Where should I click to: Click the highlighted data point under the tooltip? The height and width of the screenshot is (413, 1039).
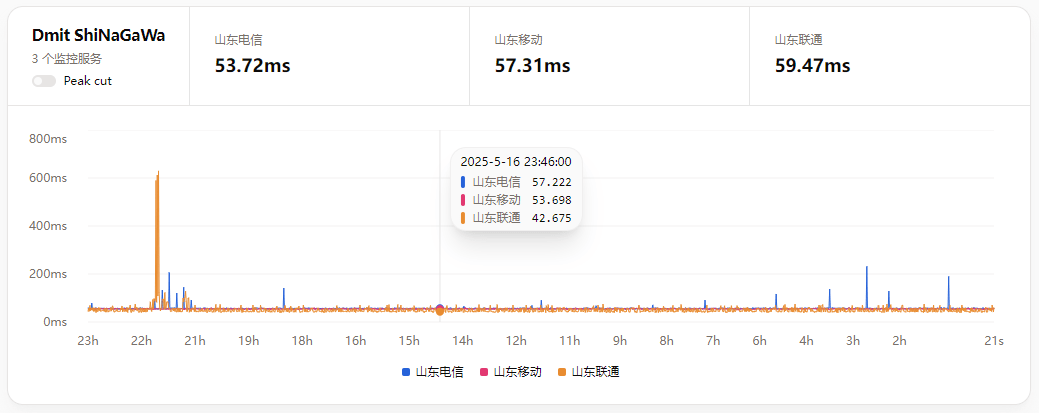(440, 310)
